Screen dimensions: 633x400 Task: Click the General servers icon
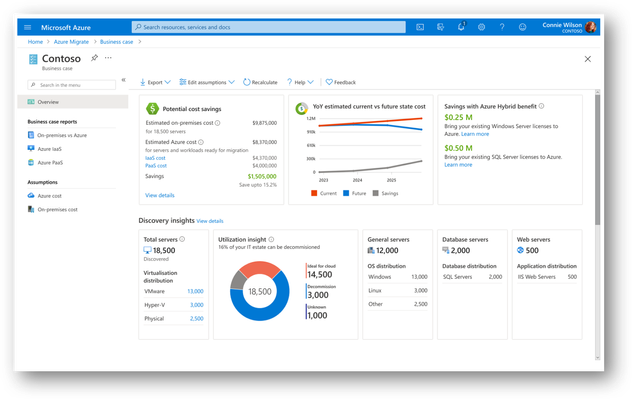tap(371, 250)
